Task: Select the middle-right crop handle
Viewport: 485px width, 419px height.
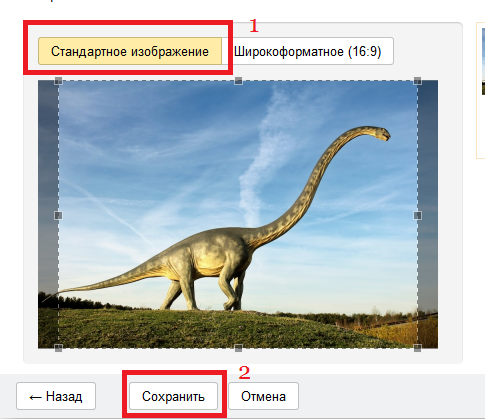Action: coord(417,215)
